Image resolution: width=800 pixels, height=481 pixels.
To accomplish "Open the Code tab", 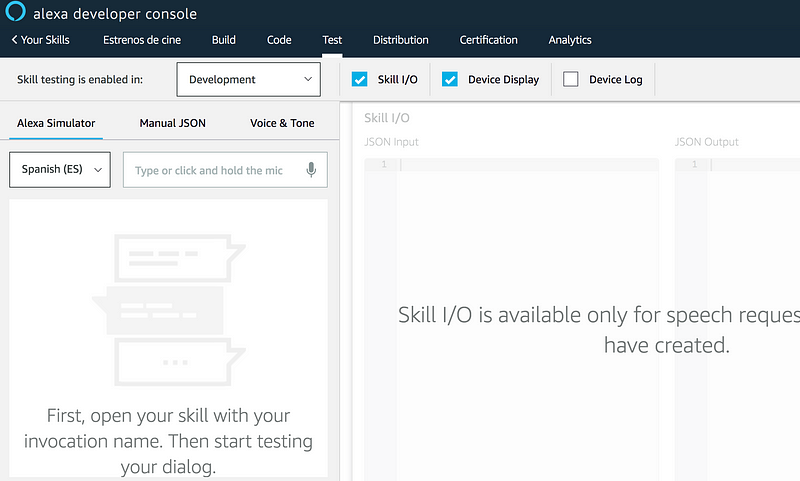I will click(x=279, y=40).
